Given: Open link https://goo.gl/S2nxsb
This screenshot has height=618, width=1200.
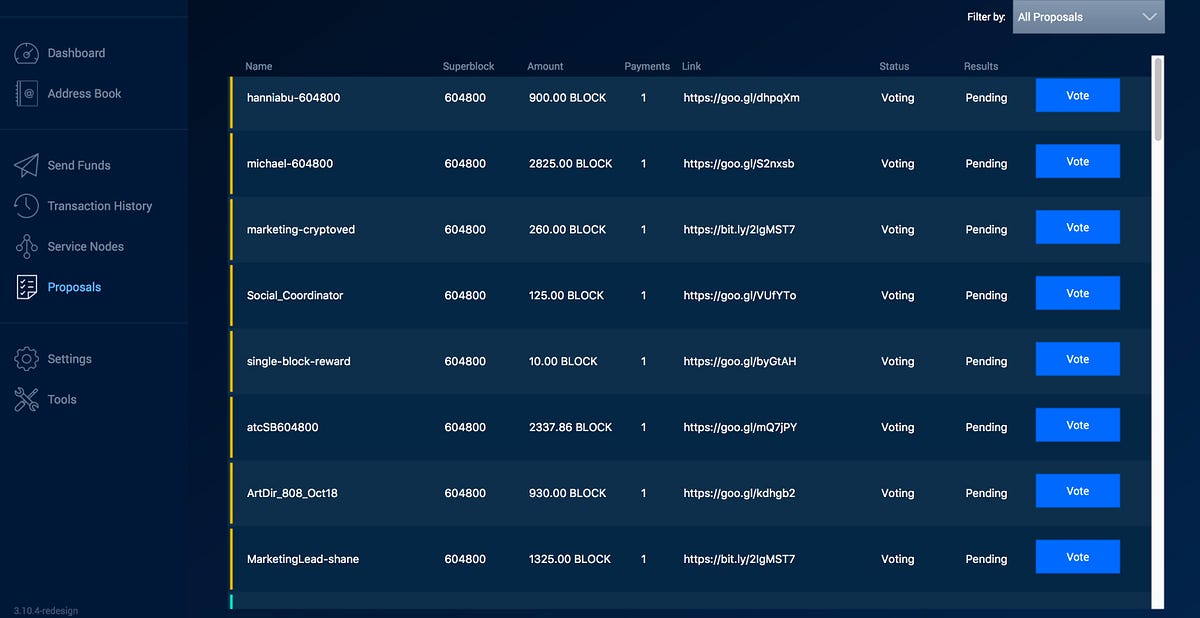Looking at the screenshot, I should pyautogui.click(x=739, y=164).
